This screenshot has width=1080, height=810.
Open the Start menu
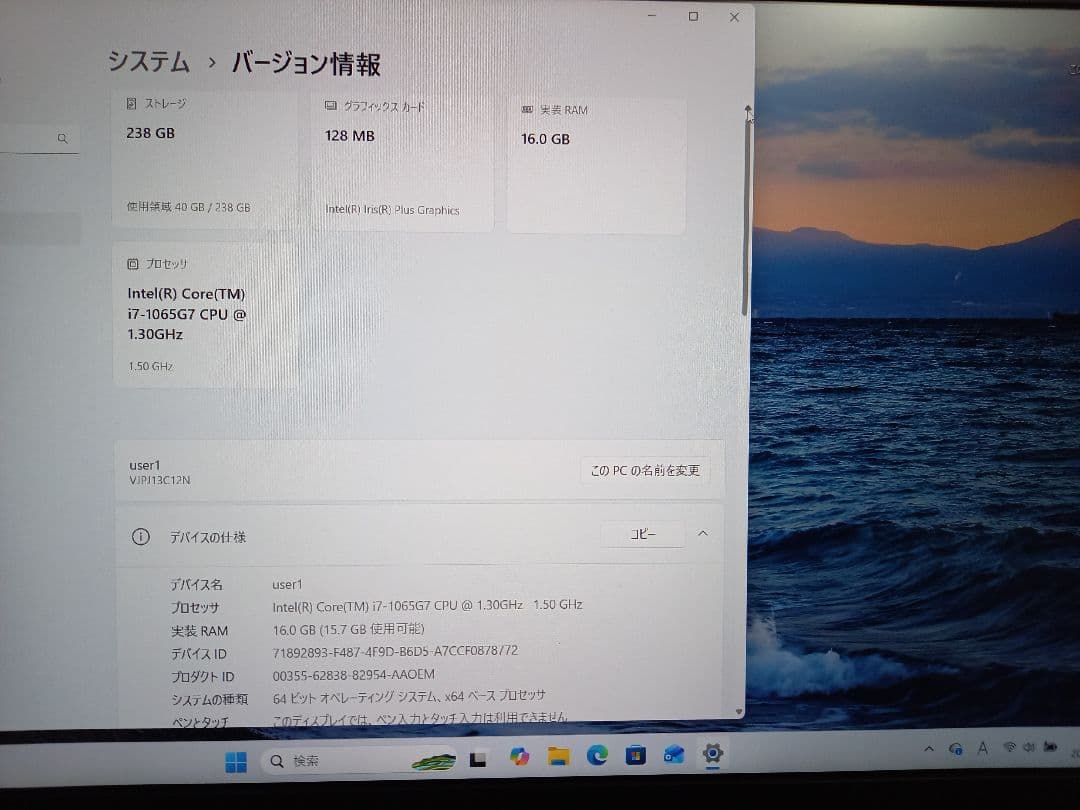point(236,761)
